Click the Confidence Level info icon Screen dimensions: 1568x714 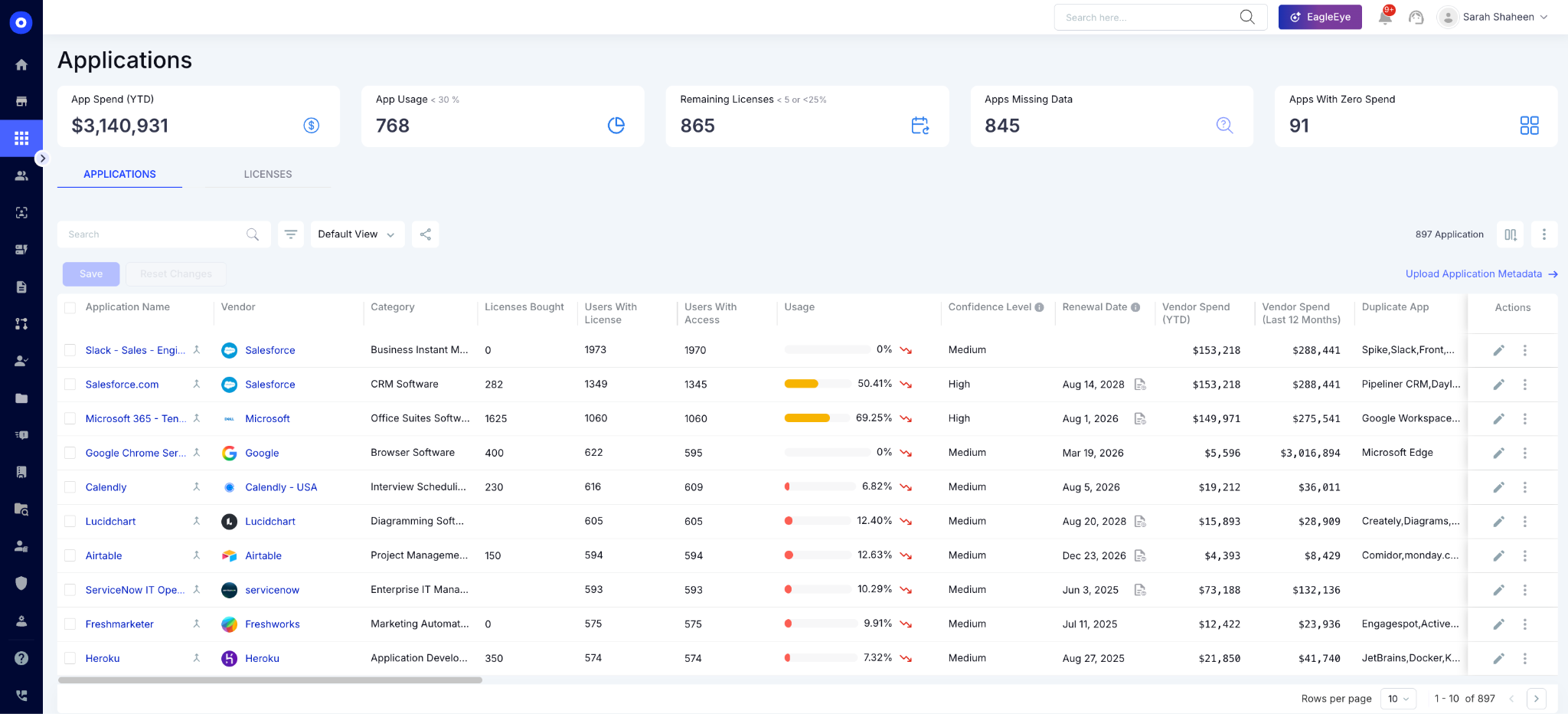1039,307
